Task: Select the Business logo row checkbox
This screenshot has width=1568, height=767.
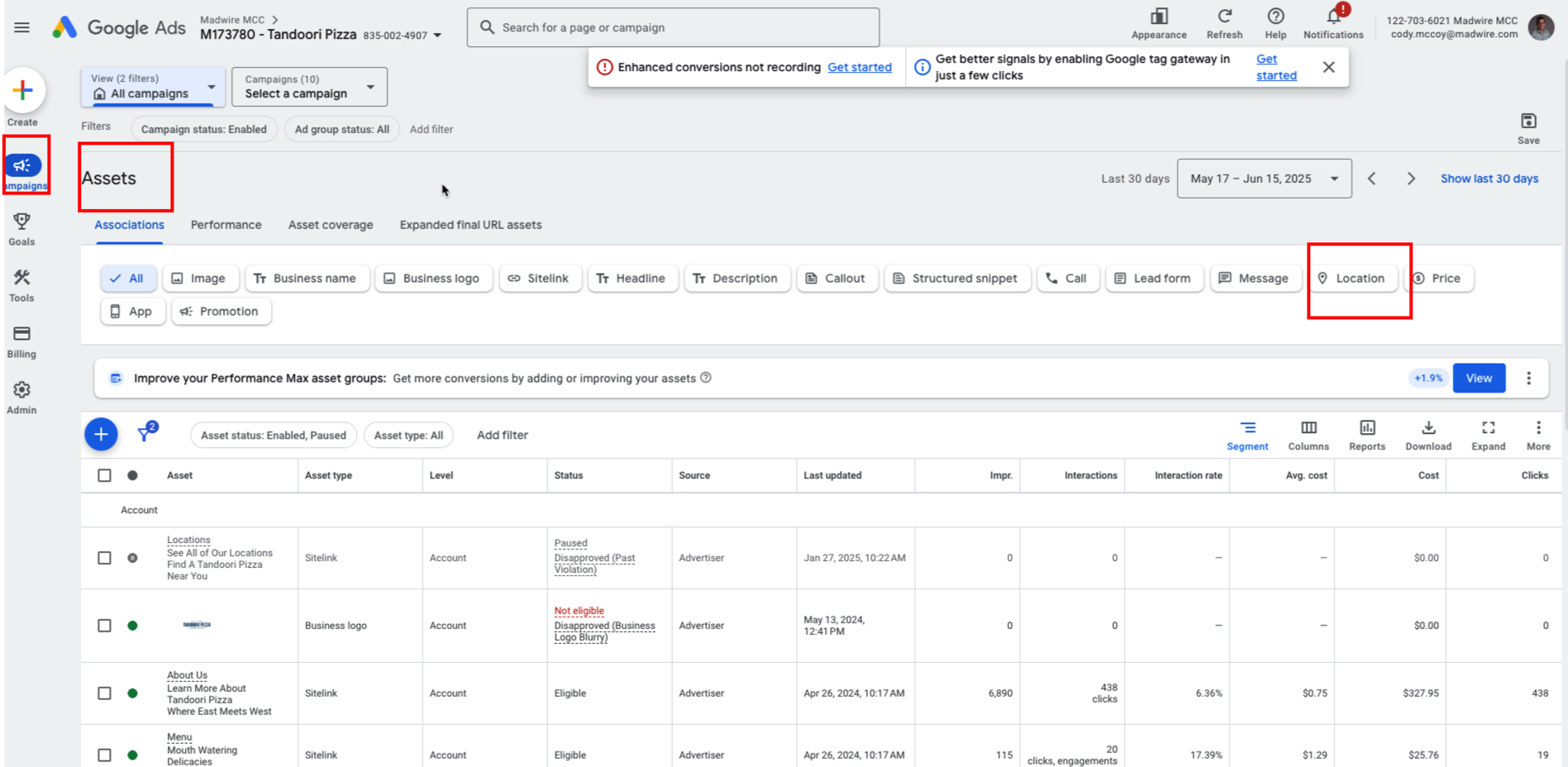Action: 104,626
